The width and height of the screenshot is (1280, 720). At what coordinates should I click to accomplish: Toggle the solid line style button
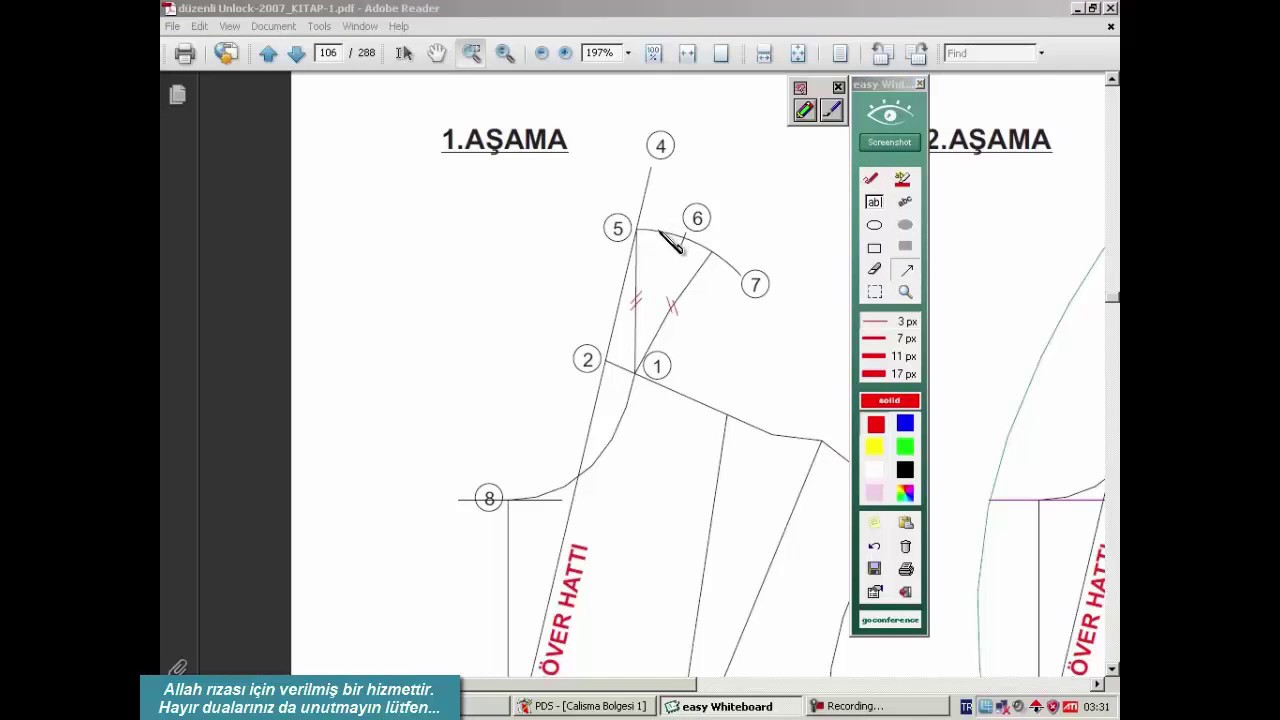[x=889, y=400]
